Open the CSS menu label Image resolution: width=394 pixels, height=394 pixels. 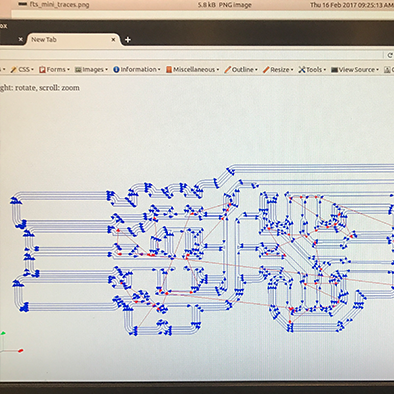coord(24,70)
